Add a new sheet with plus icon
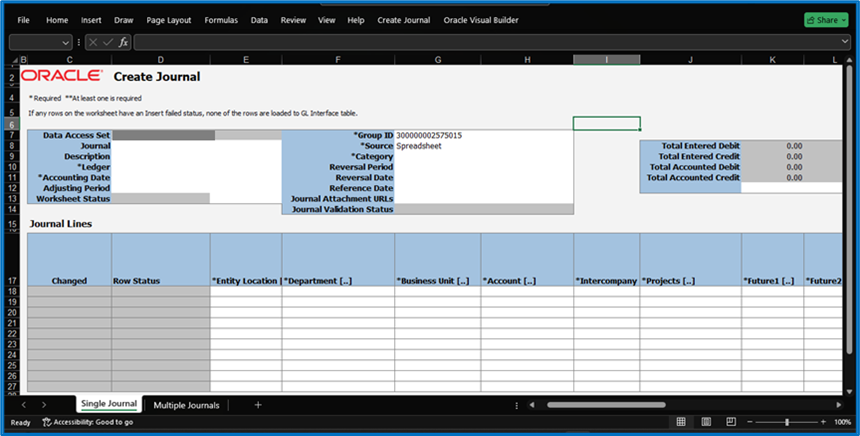This screenshot has height=436, width=860. coord(258,405)
